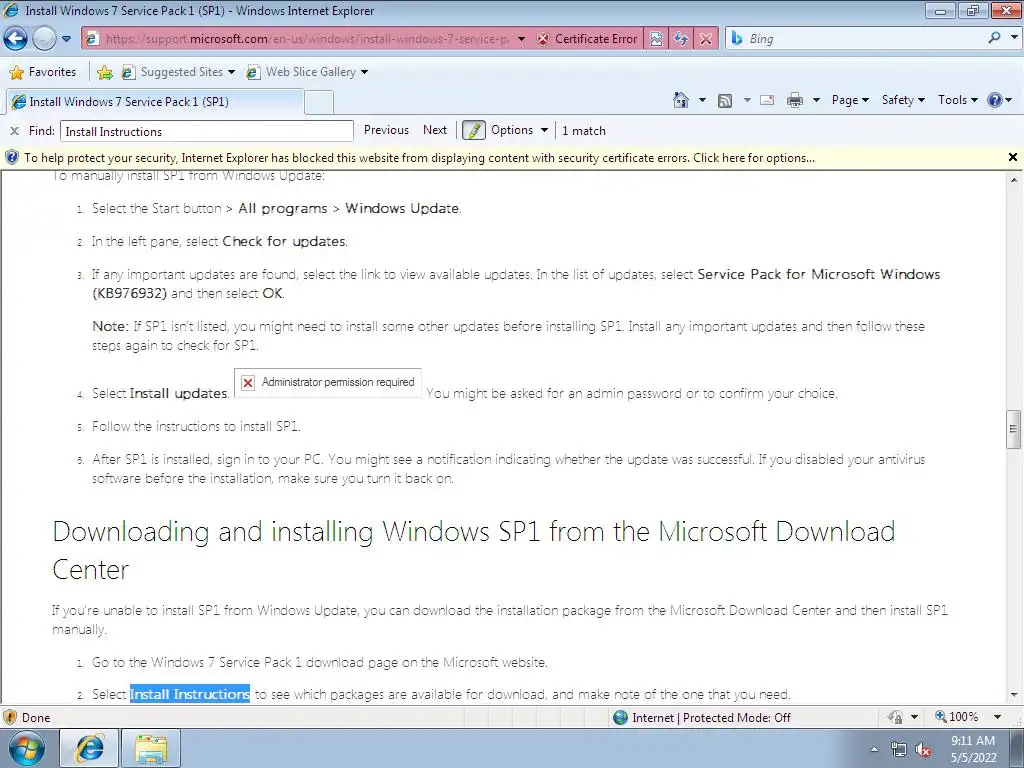Click the broken Administrator permission required image
This screenshot has height=768, width=1024.
(x=328, y=383)
